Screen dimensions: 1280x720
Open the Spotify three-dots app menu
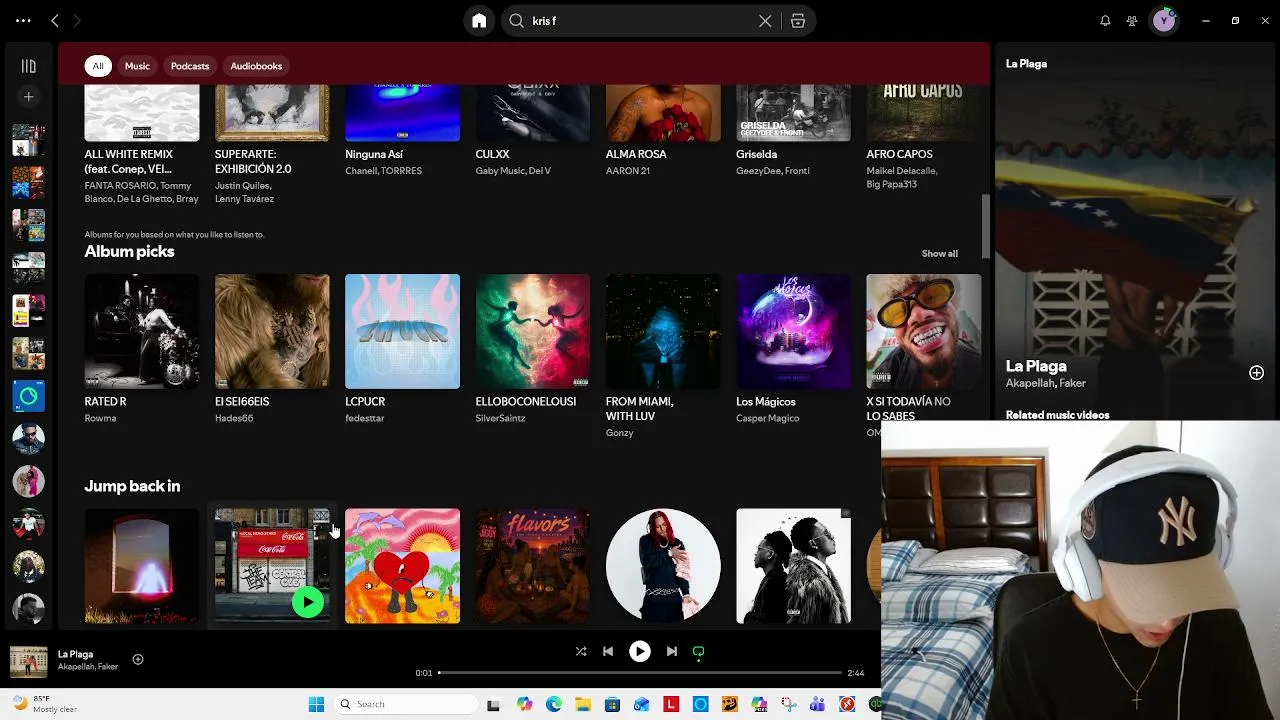23,20
